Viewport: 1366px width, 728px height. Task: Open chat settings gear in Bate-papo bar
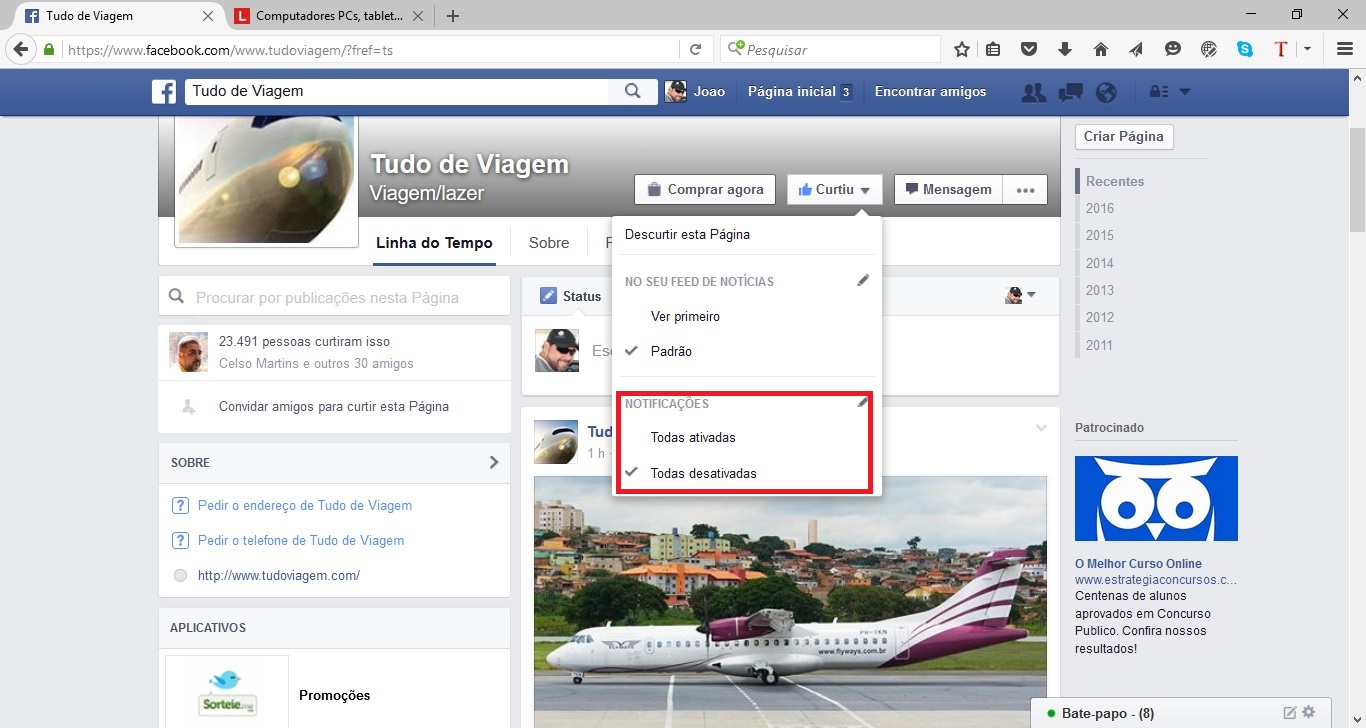click(x=1308, y=713)
